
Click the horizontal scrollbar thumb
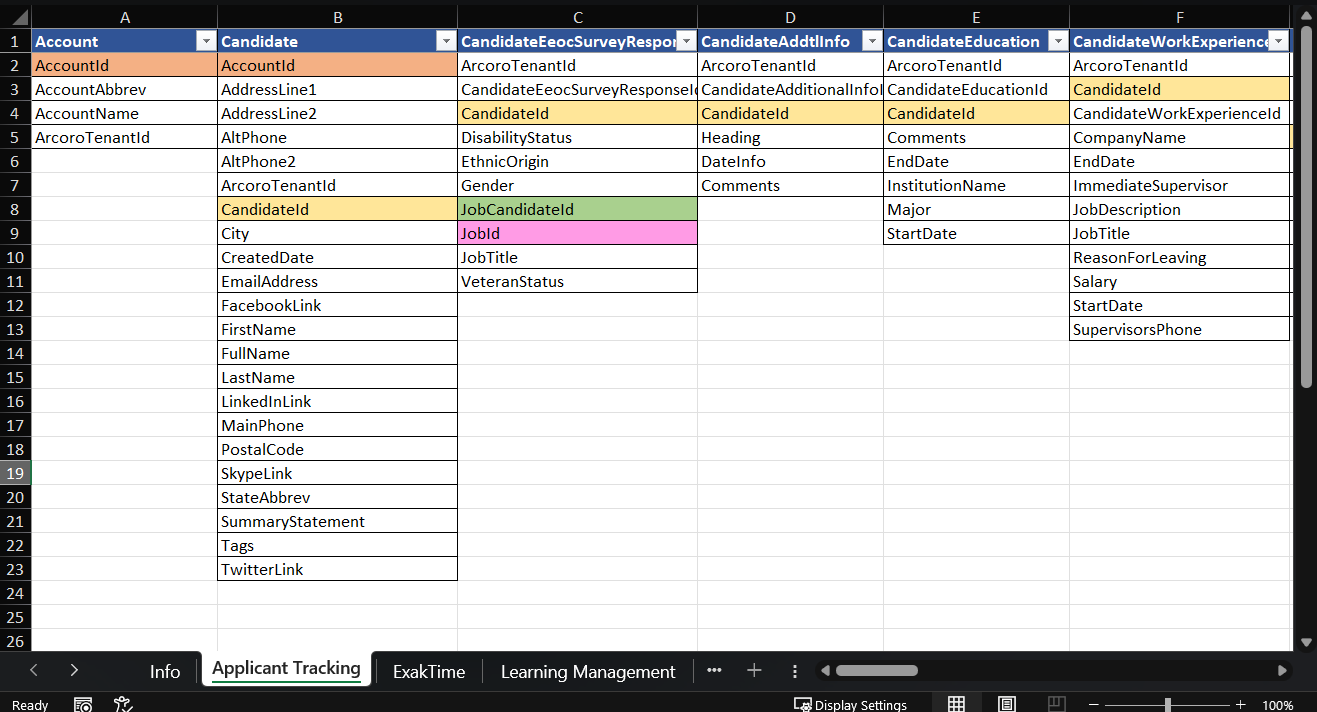pyautogui.click(x=876, y=670)
